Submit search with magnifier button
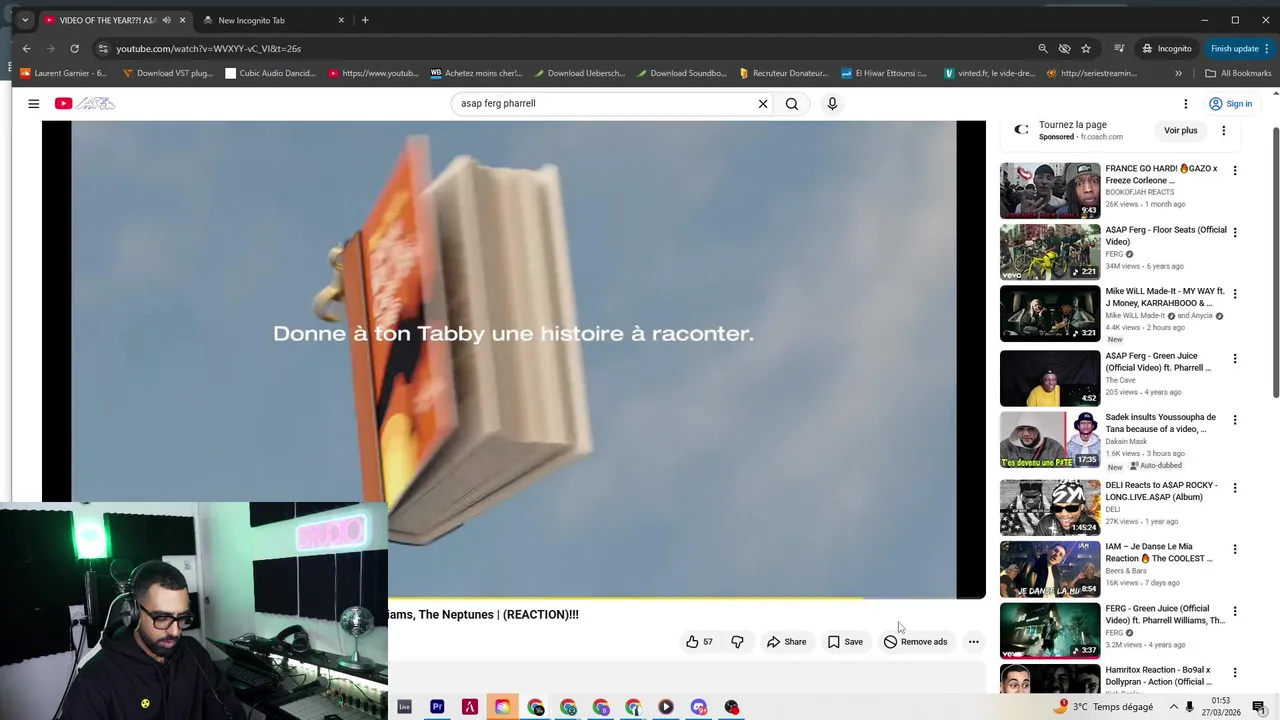This screenshot has width=1280, height=720. pos(792,104)
